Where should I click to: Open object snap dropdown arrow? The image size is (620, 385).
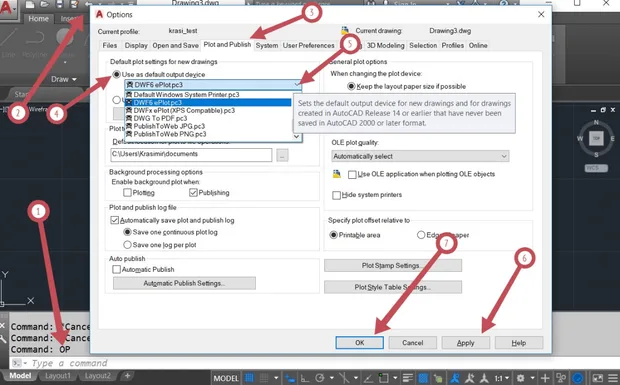[395, 378]
